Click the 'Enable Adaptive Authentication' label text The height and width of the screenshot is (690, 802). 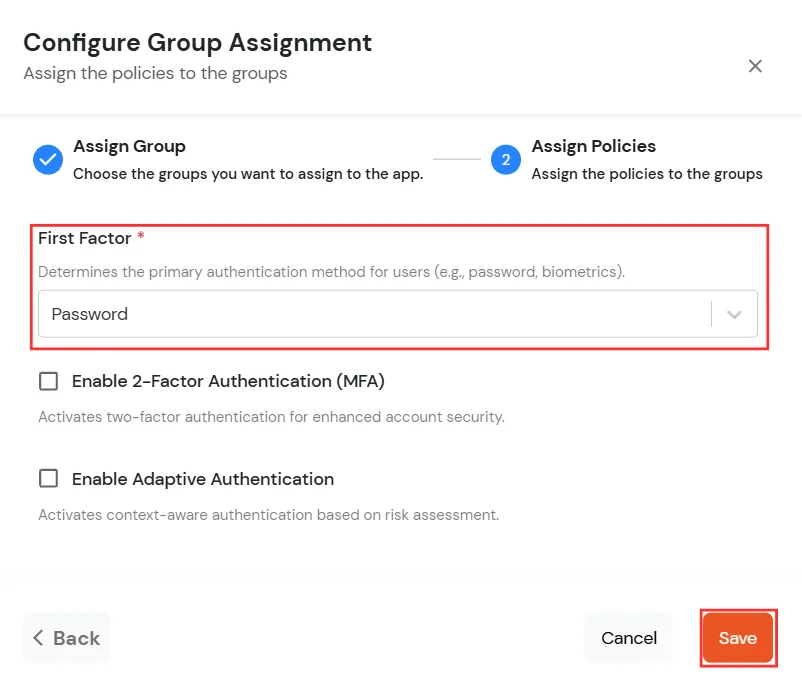[203, 479]
